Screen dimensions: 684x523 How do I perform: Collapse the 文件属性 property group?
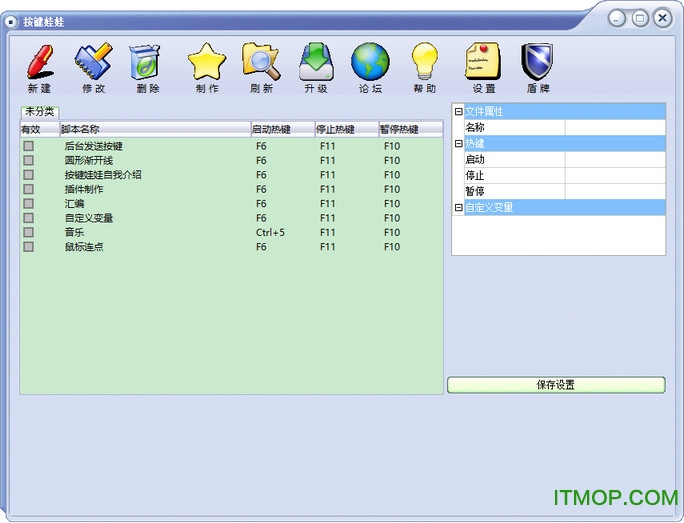[458, 112]
